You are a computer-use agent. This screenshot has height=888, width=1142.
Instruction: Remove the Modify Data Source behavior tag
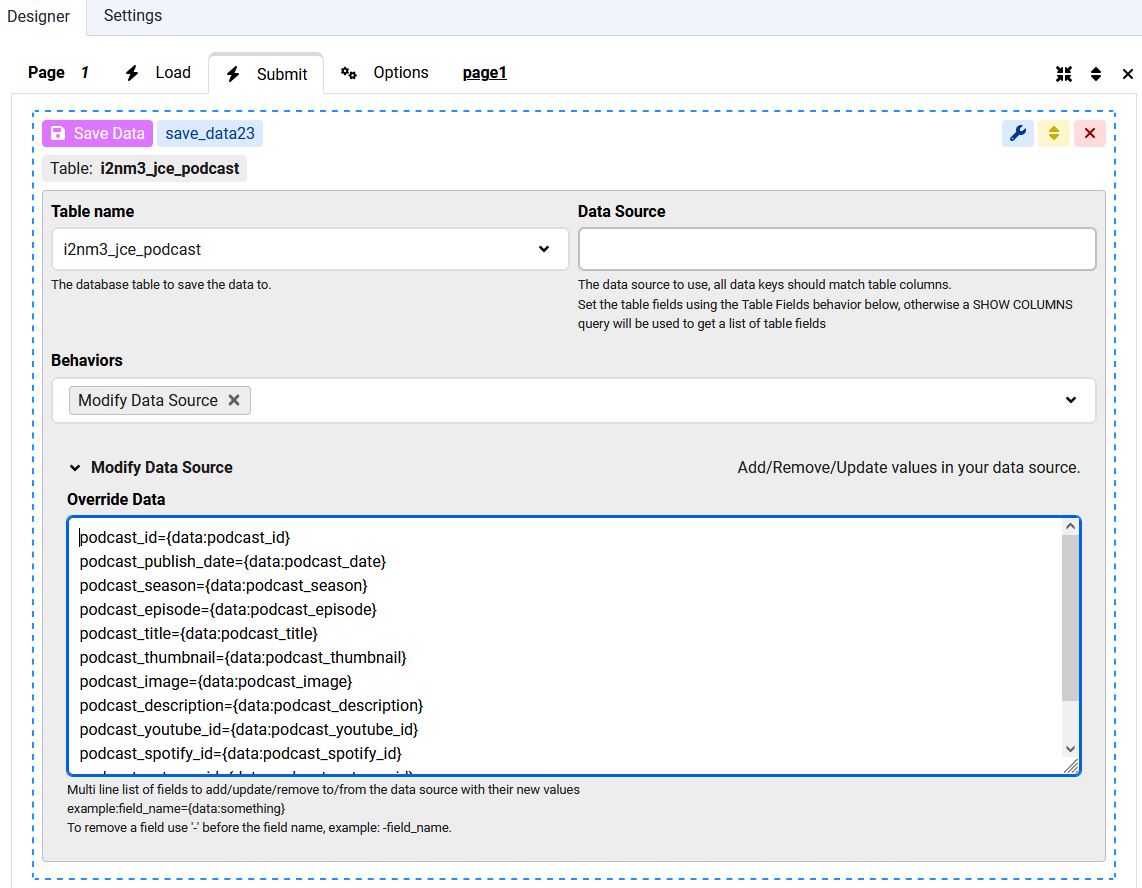click(x=234, y=400)
